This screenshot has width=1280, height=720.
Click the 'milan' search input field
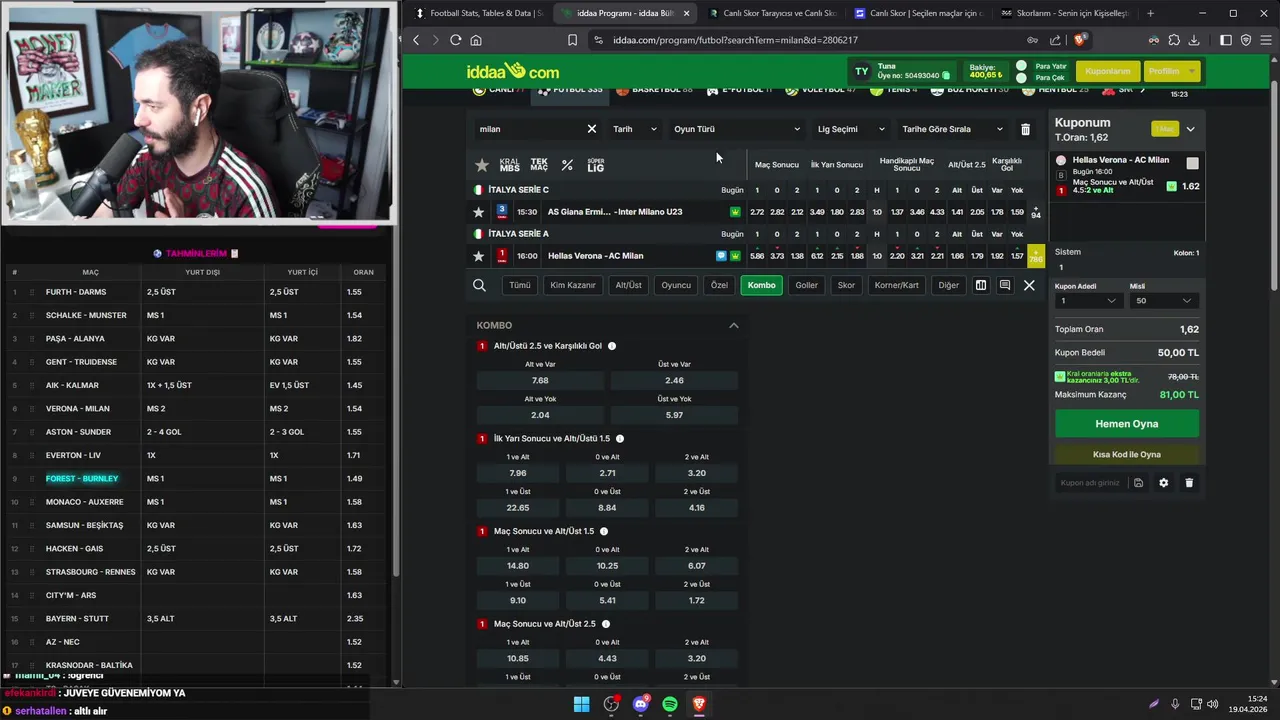[530, 129]
